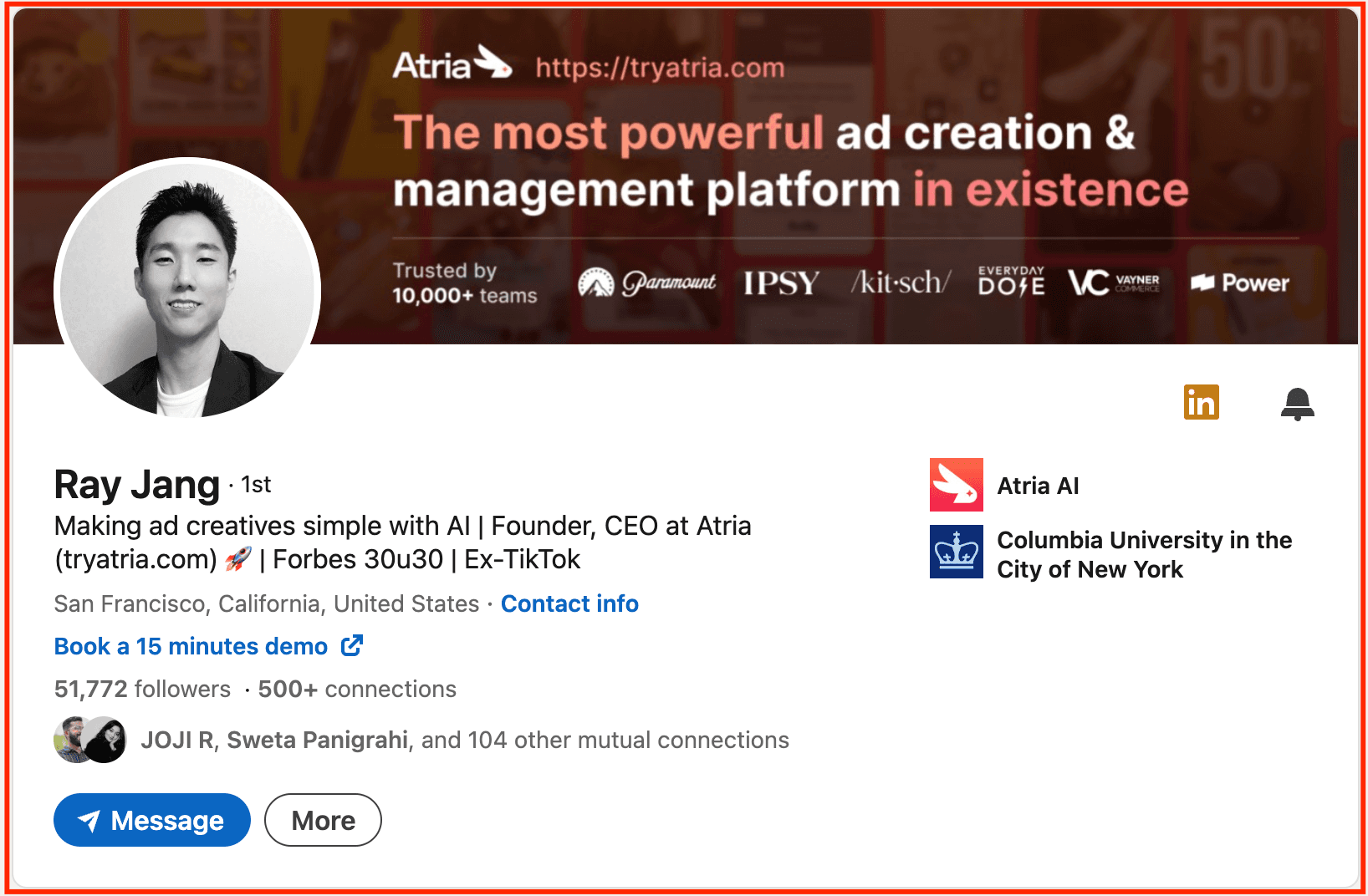Click the external link icon beside demo link
Viewport: 1368px width, 896px height.
pos(353,645)
